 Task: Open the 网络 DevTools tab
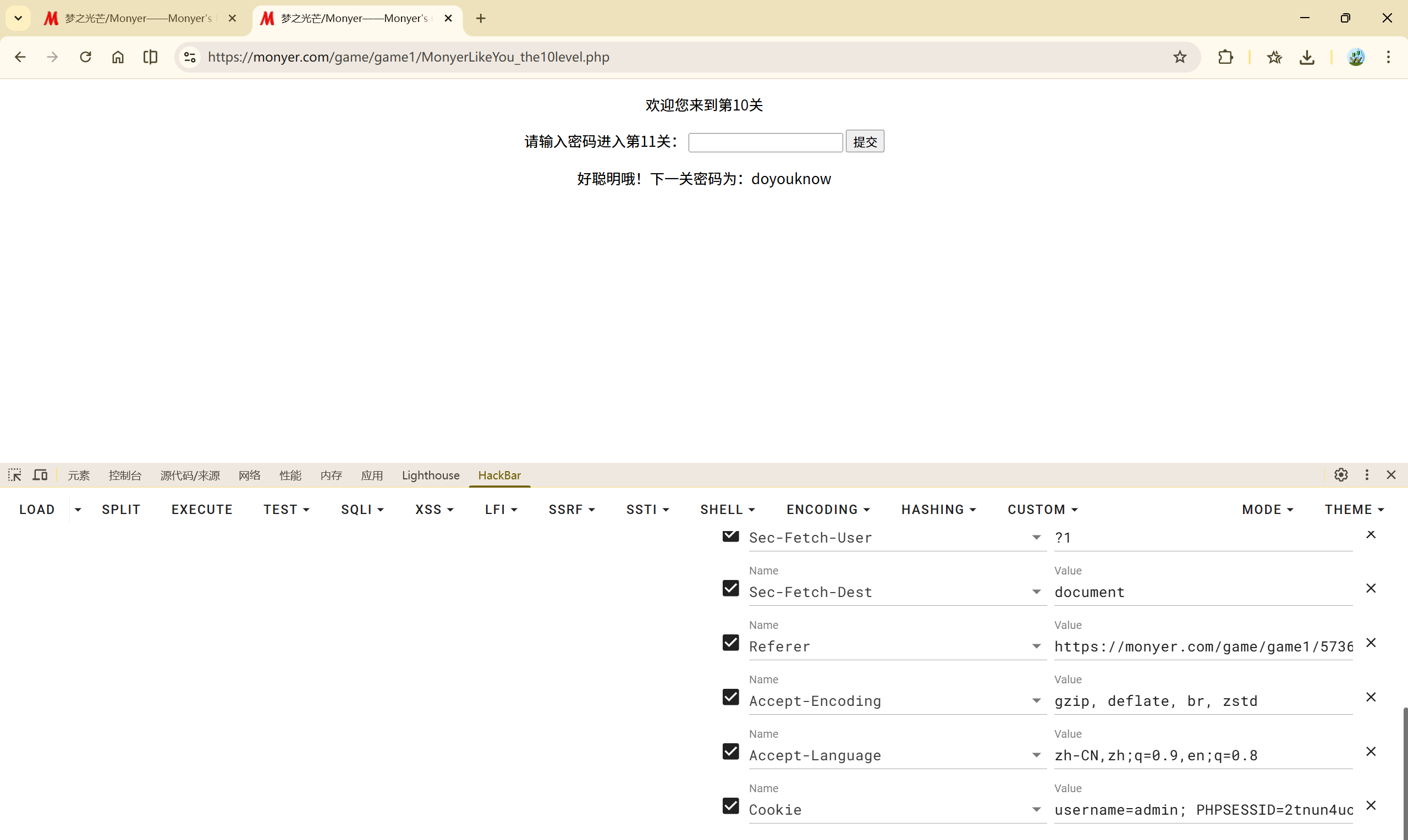point(249,476)
